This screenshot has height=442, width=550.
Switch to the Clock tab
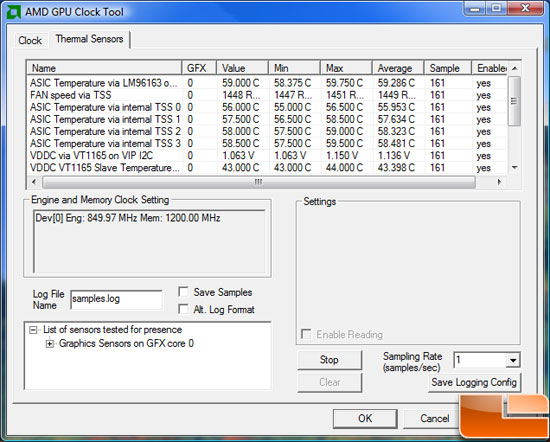pos(30,40)
